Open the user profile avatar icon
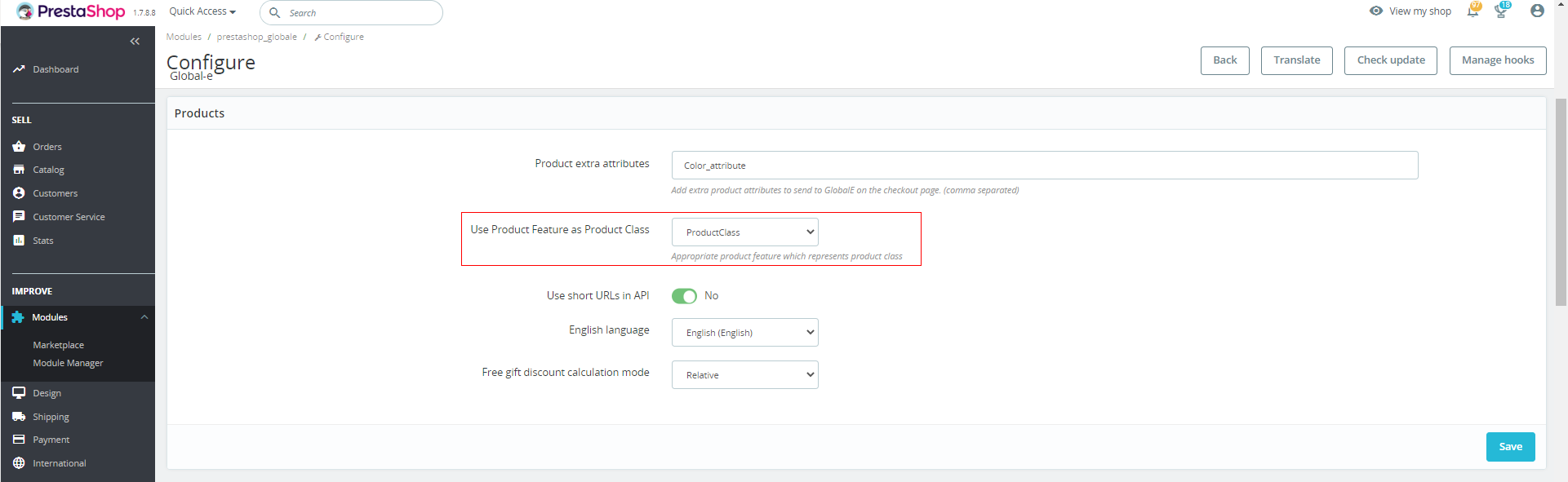This screenshot has width=1568, height=482. pos(1537,11)
